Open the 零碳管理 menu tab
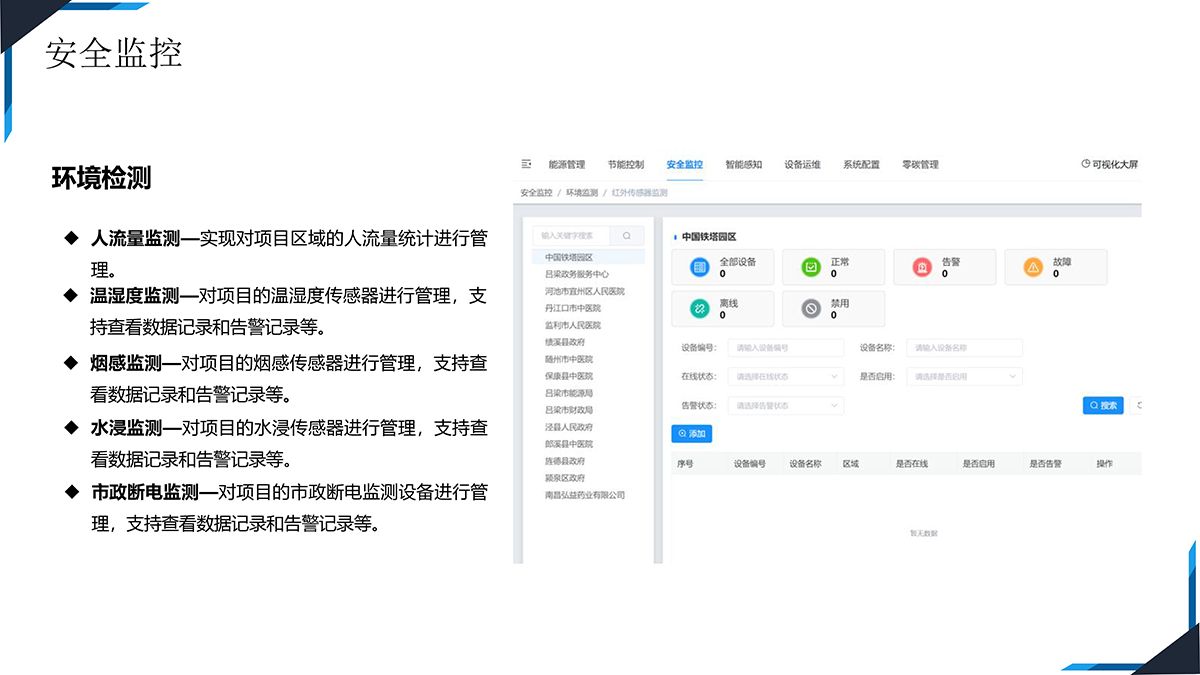The image size is (1200, 675). [x=920, y=164]
